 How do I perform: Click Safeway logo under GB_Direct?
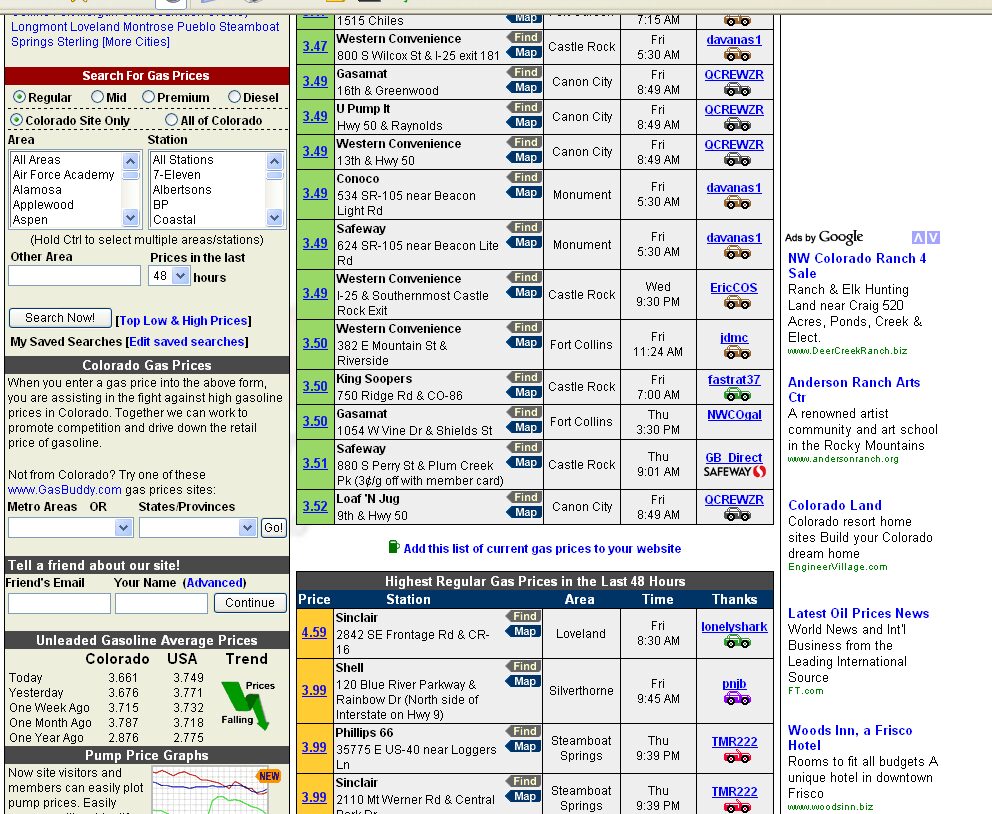tap(735, 472)
